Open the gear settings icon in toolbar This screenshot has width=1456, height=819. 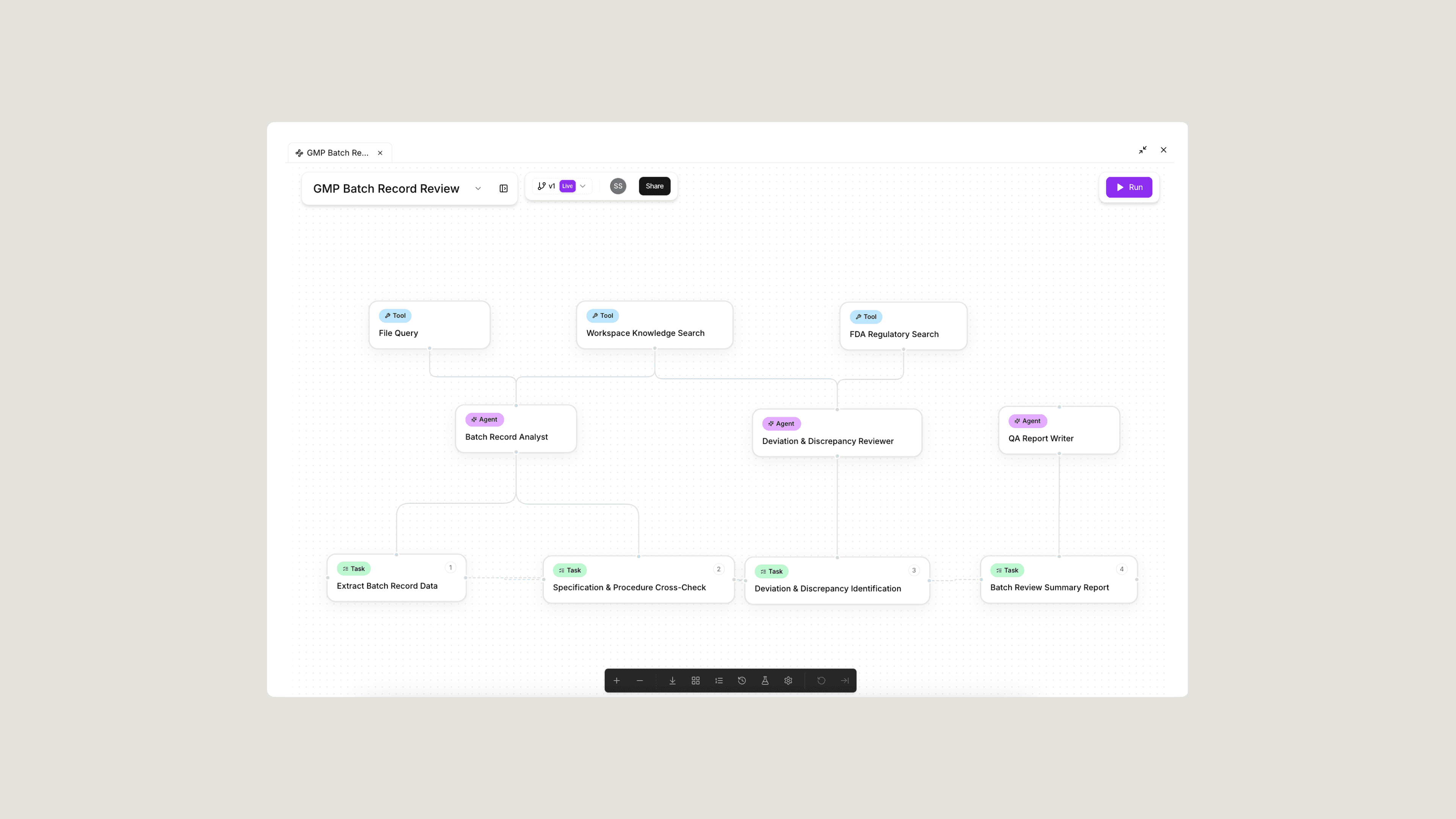789,681
